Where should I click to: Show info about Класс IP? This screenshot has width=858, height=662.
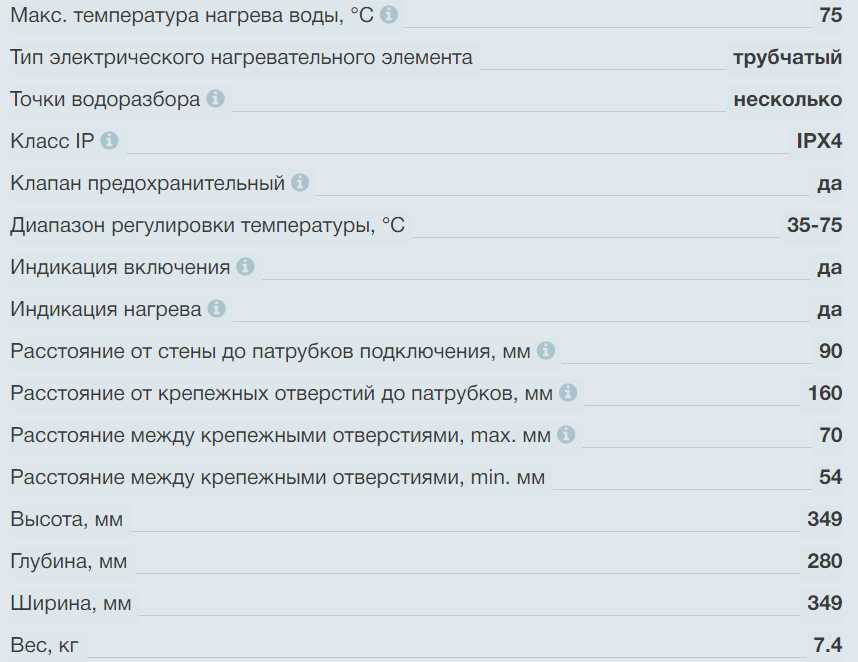click(109, 141)
